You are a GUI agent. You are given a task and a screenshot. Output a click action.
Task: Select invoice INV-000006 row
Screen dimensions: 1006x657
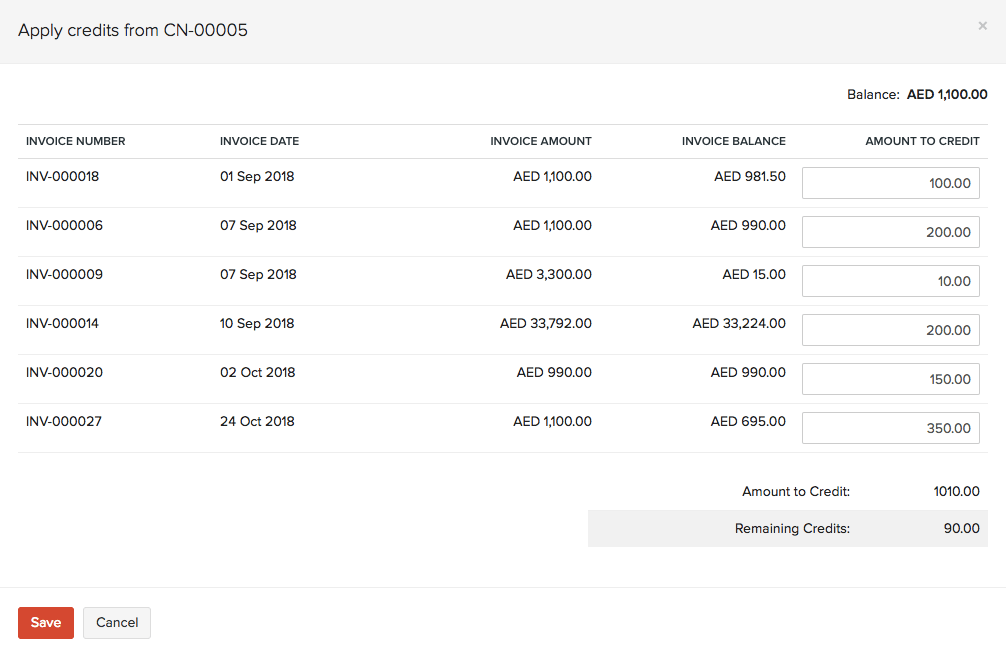point(64,225)
